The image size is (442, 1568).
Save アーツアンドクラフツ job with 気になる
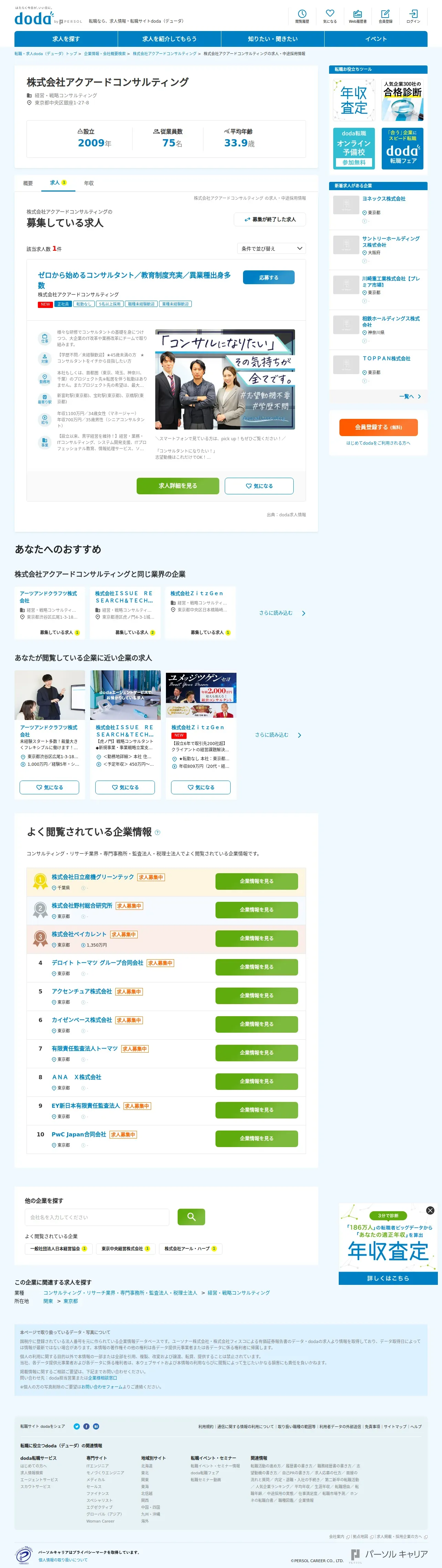pyautogui.click(x=50, y=787)
